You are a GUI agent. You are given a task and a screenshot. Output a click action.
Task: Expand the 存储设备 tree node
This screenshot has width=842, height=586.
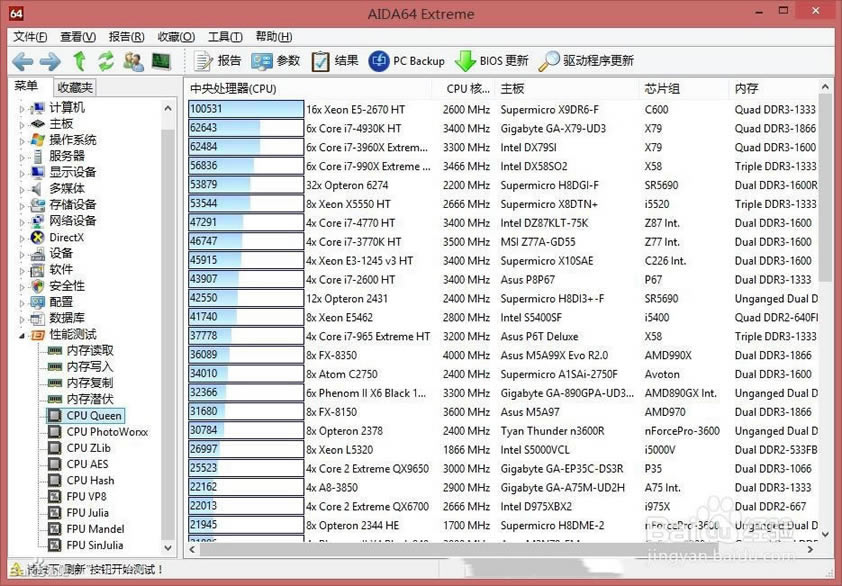coord(22,206)
